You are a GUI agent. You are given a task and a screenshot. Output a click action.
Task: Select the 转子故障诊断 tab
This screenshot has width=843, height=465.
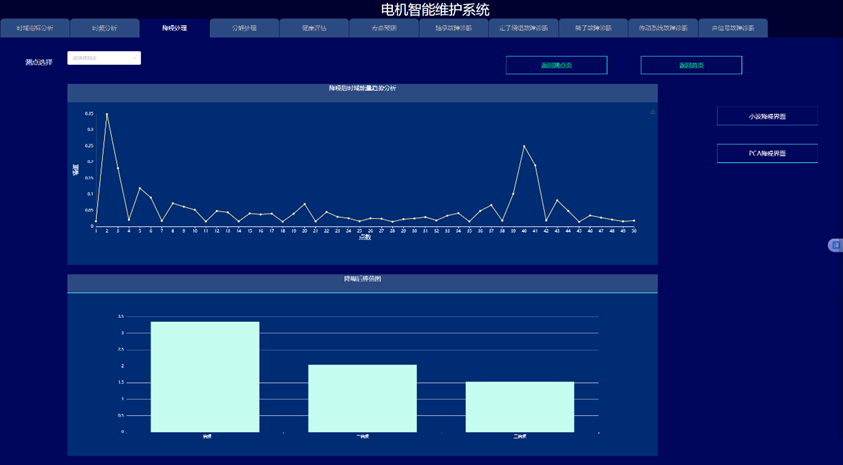[x=593, y=28]
